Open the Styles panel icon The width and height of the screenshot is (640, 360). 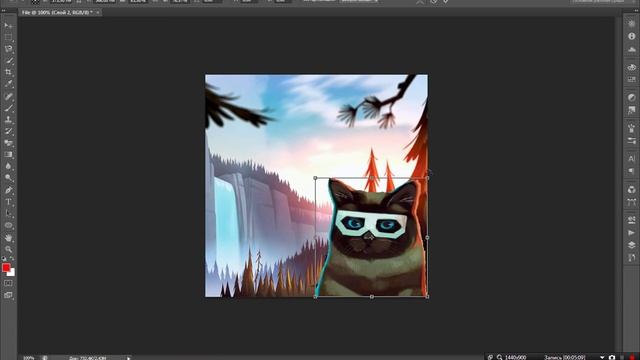pyautogui.click(x=631, y=110)
